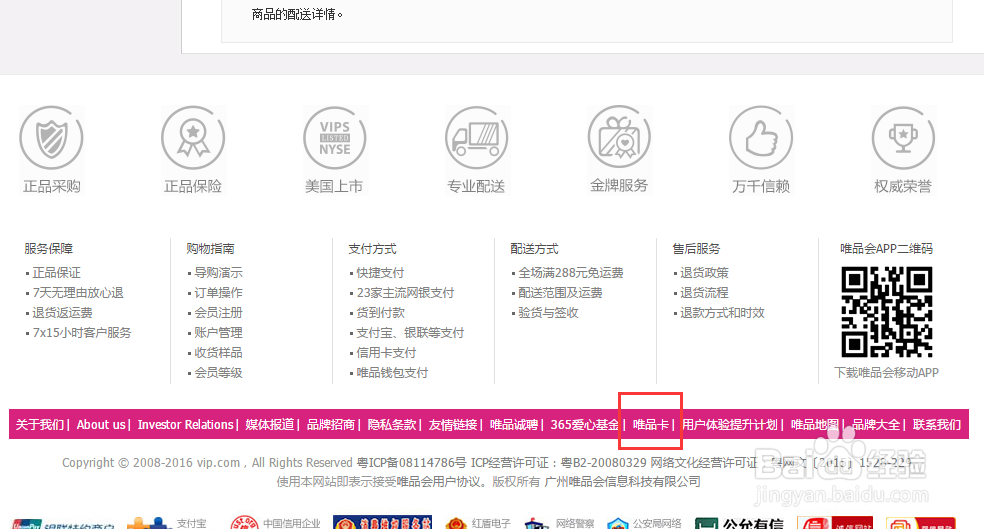Screen dimensions: 984x529
Task: Open the 唯品钱包支付 link
Action: click(392, 373)
